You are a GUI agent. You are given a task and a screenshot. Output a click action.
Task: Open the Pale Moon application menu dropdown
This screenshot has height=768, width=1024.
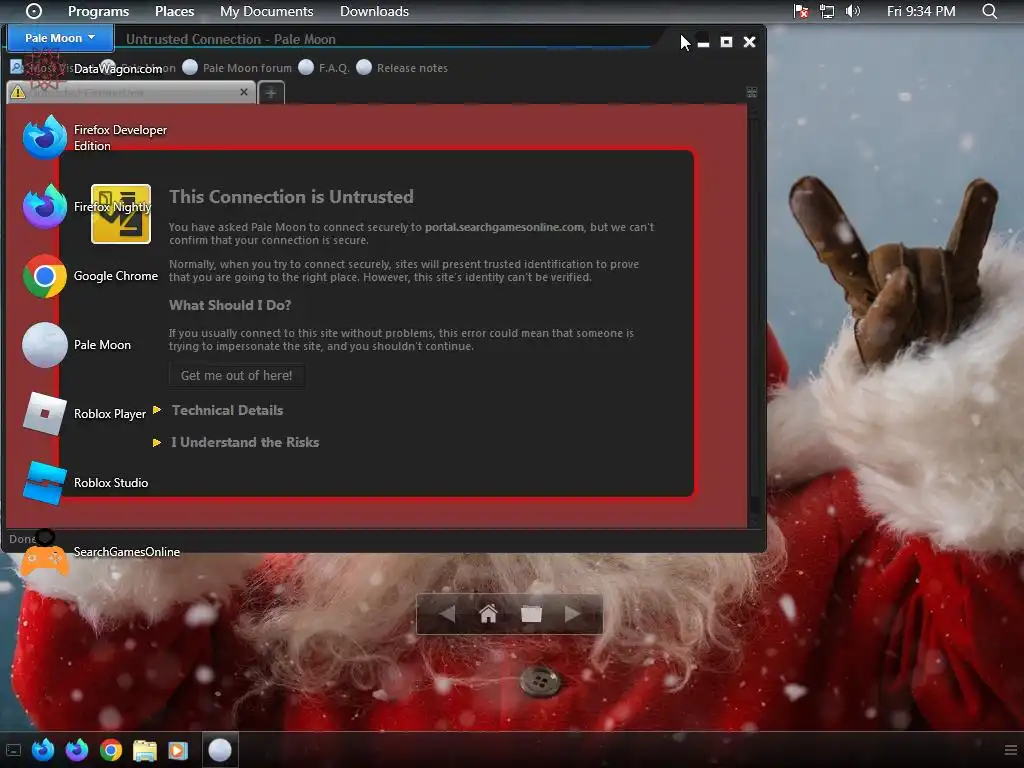click(x=60, y=38)
